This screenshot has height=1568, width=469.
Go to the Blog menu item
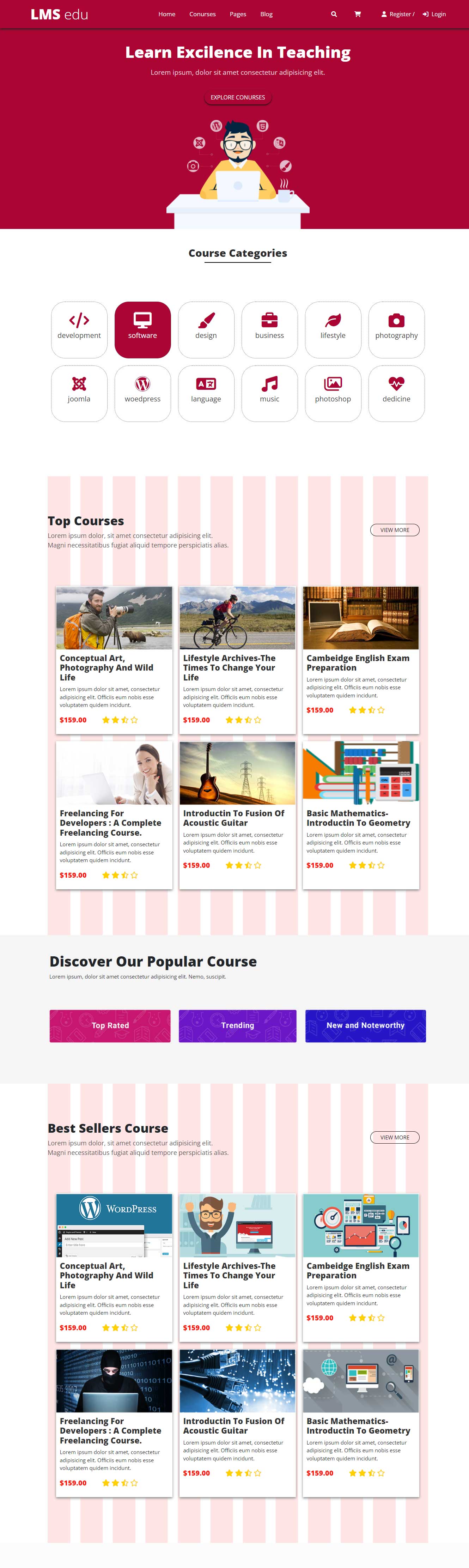tap(267, 14)
